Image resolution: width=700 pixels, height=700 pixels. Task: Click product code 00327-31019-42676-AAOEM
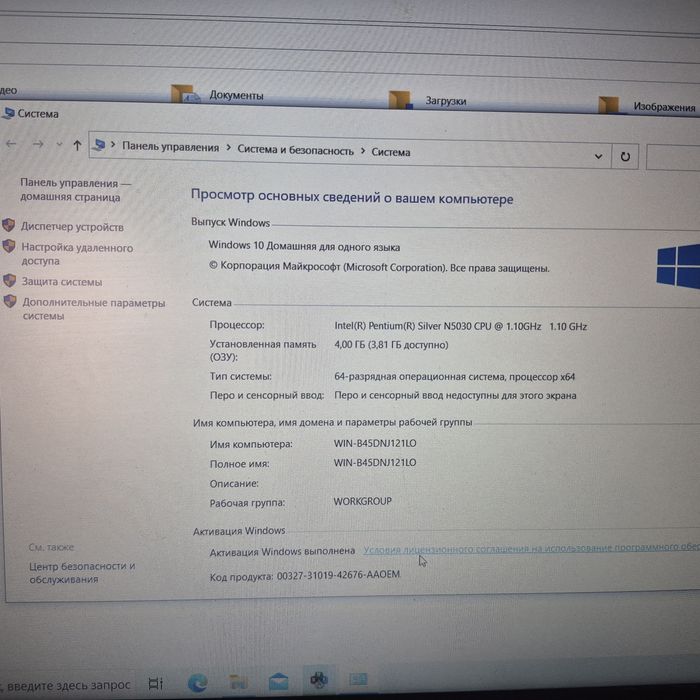click(338, 575)
